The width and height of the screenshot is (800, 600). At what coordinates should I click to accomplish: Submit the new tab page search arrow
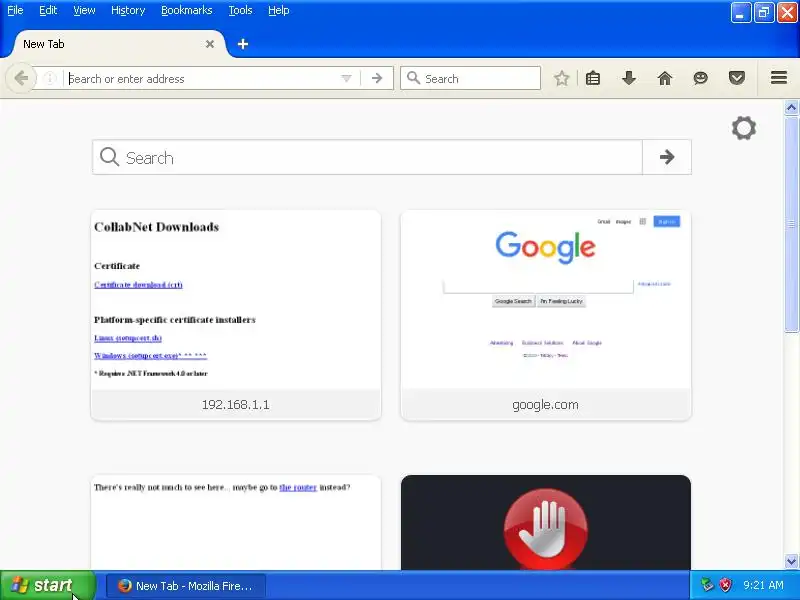[x=667, y=157]
